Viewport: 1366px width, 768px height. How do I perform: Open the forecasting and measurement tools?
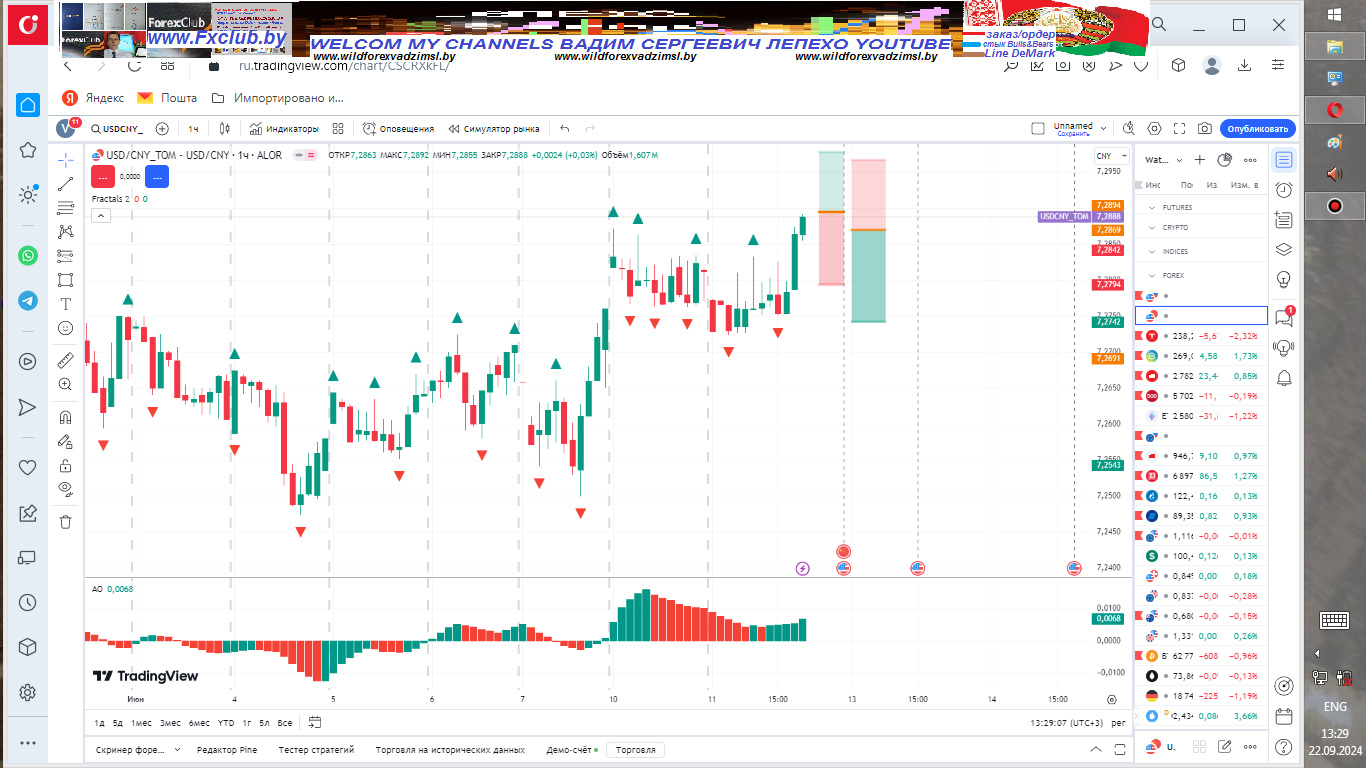point(65,256)
